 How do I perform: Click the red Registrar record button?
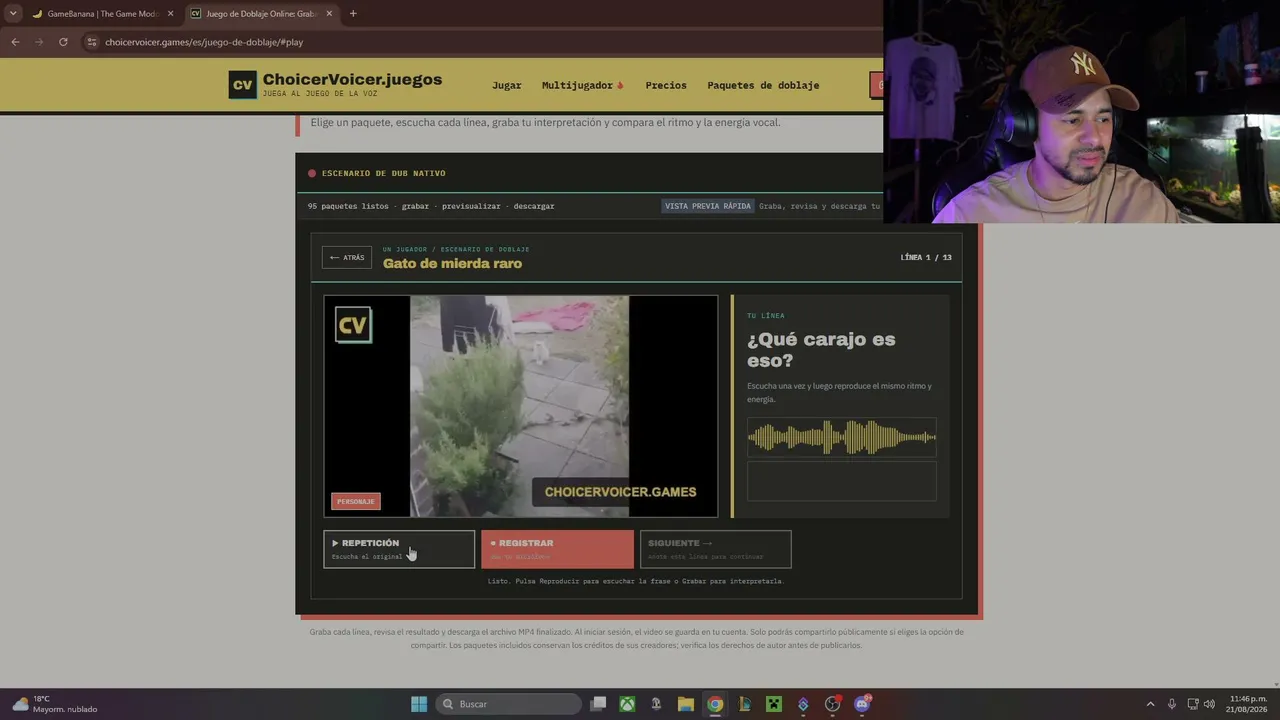[x=557, y=549]
